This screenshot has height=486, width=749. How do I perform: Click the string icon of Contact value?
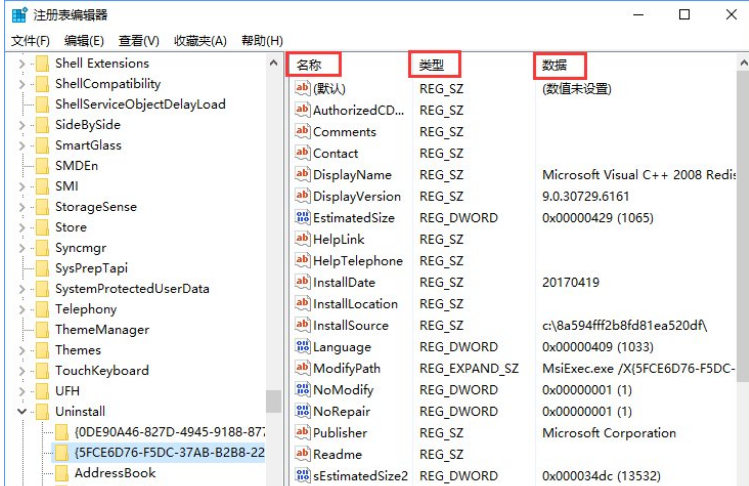coord(302,152)
